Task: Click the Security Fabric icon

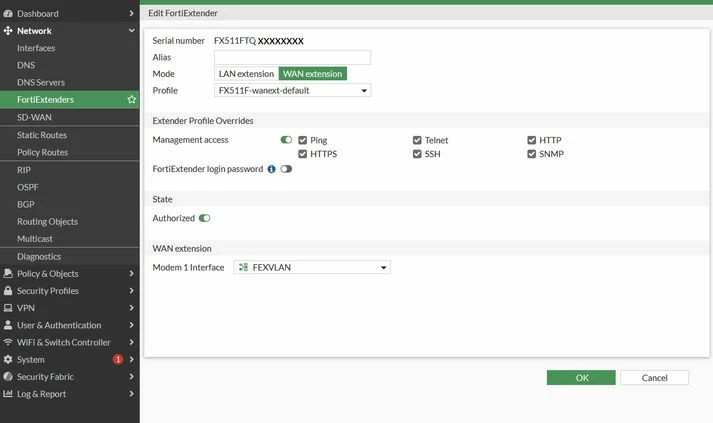Action: [x=8, y=377]
